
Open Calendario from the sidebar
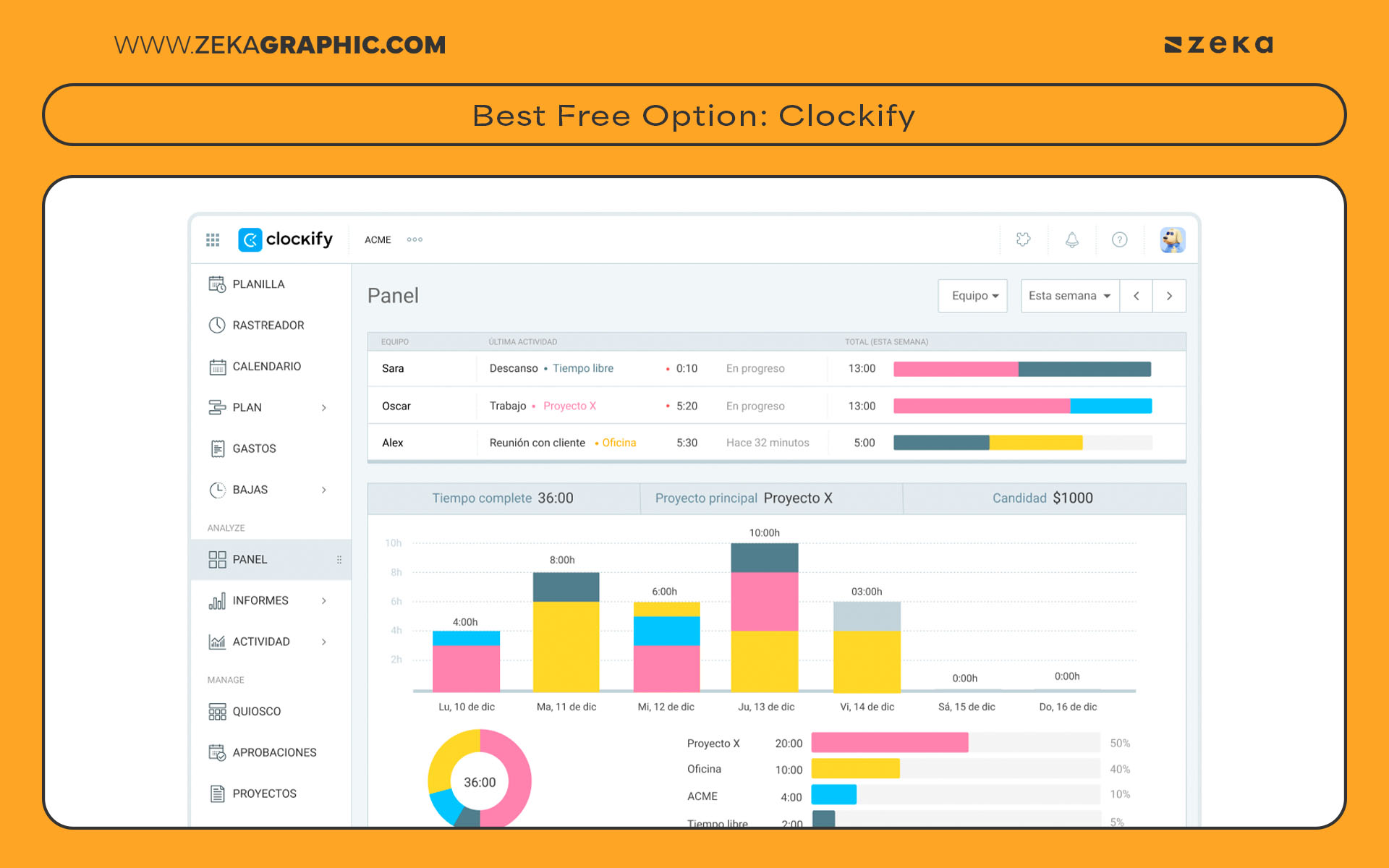266,366
